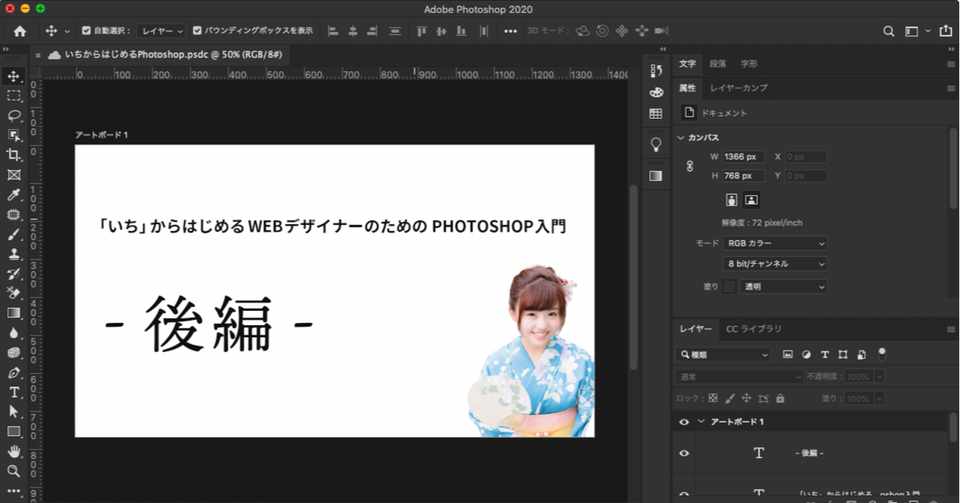Switch to the CC ライブラリ tab
This screenshot has width=960, height=503.
point(754,329)
